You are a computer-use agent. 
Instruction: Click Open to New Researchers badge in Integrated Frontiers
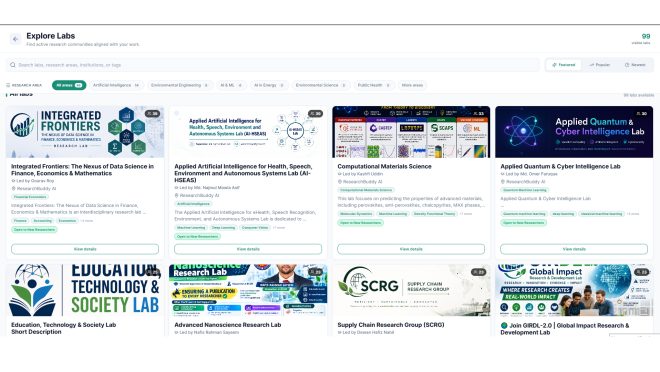35,230
